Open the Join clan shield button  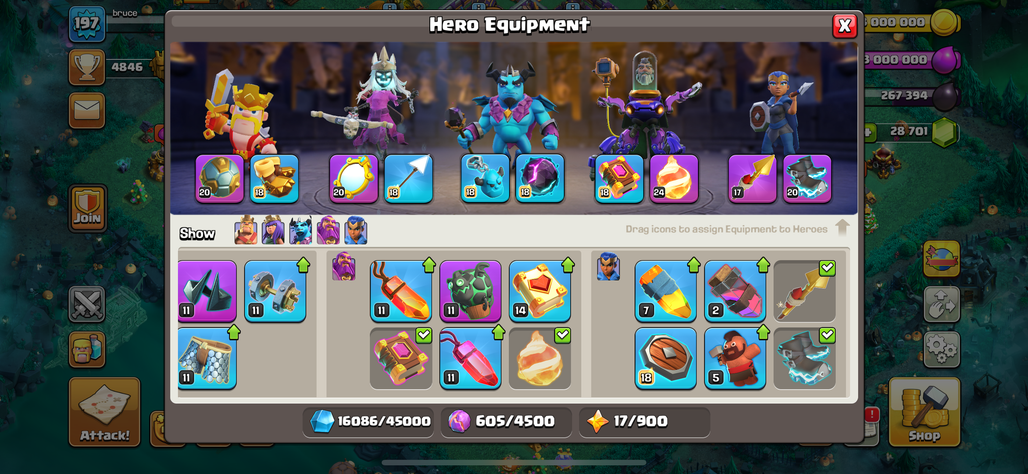coord(87,208)
